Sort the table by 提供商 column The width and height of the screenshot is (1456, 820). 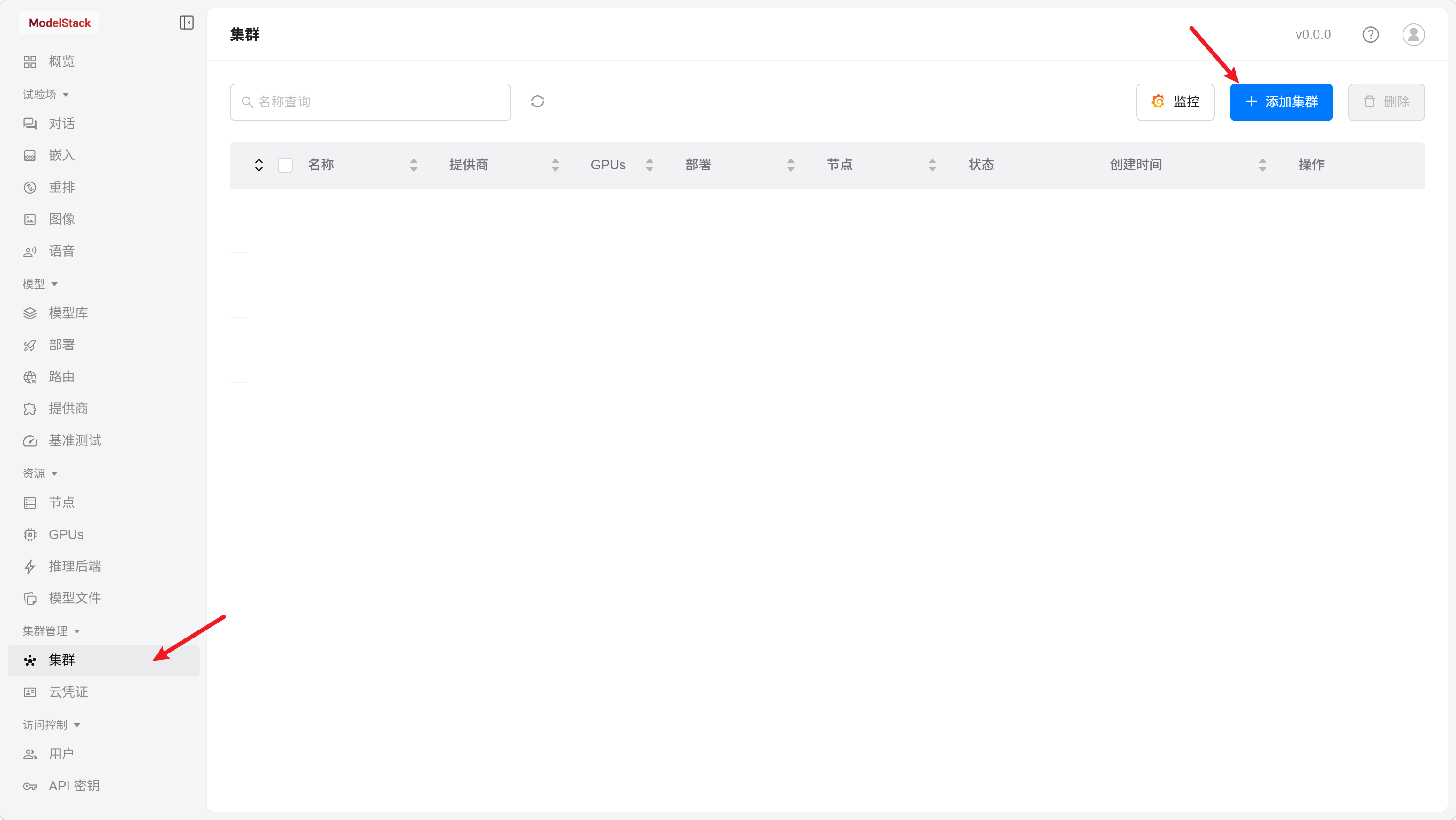click(x=555, y=165)
